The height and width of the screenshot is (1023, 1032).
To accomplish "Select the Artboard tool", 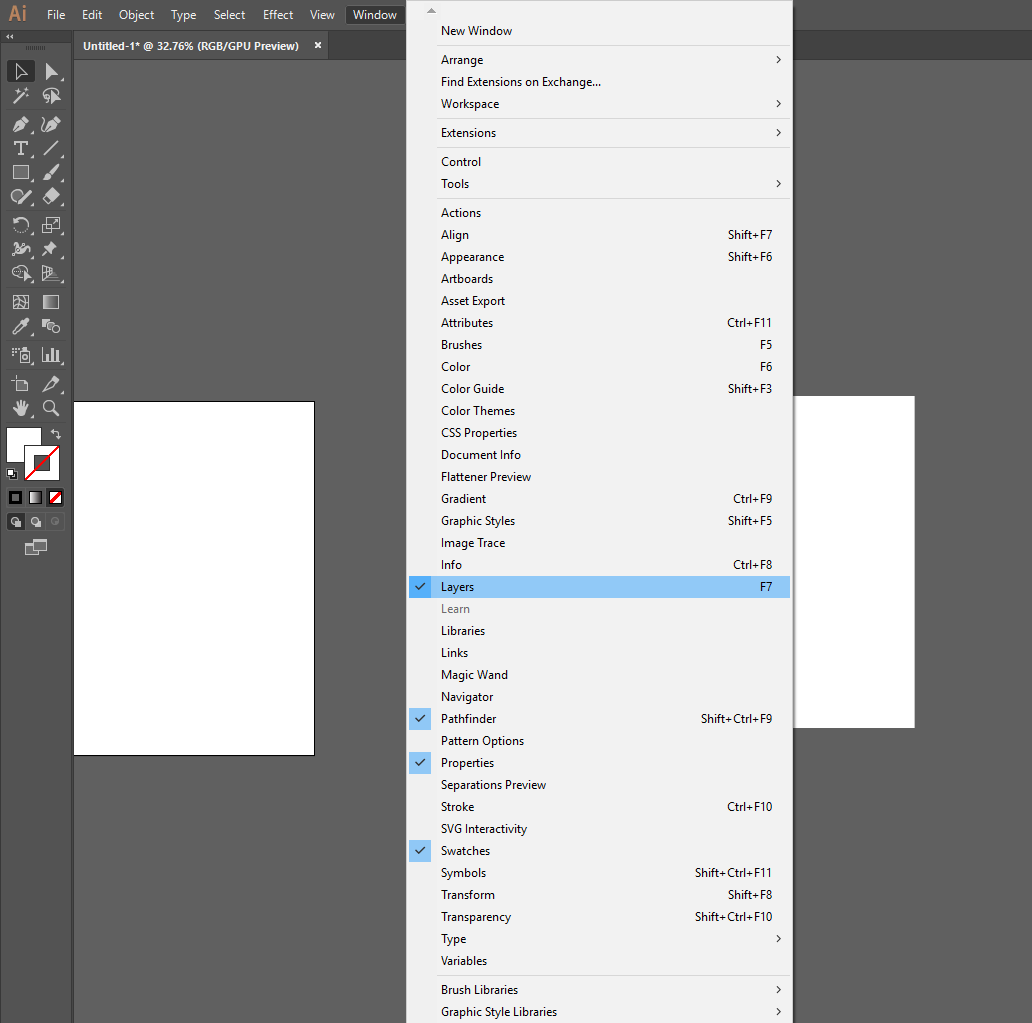I will point(20,384).
